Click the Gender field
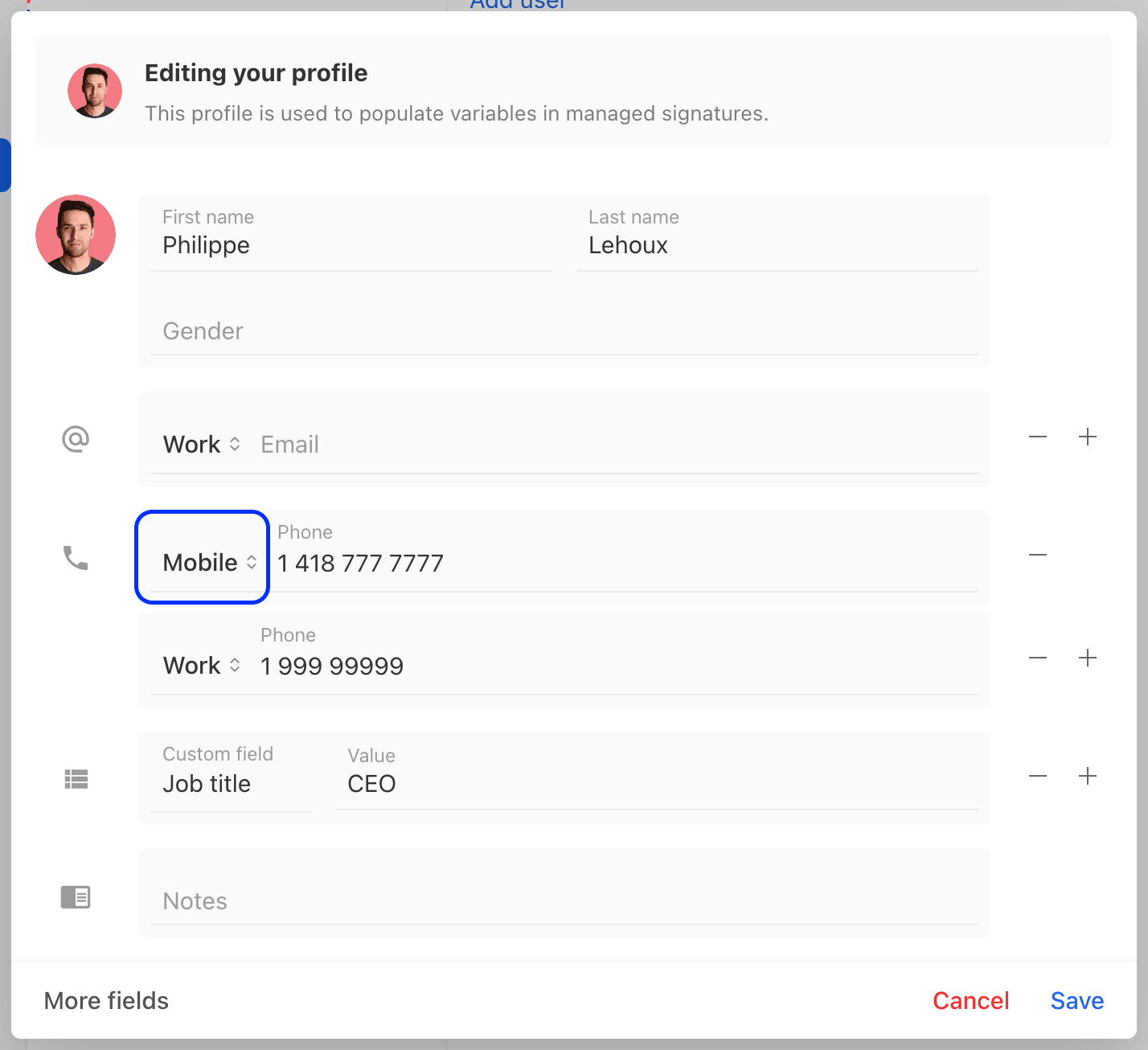The height and width of the screenshot is (1050, 1148). [564, 330]
